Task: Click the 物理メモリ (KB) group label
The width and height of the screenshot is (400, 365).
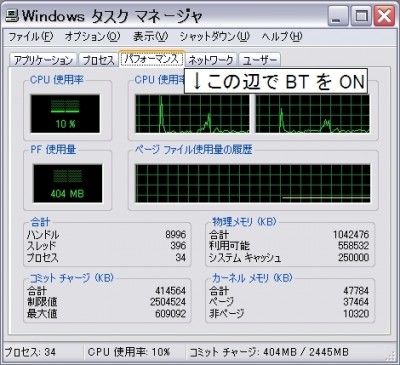Action: point(244,221)
